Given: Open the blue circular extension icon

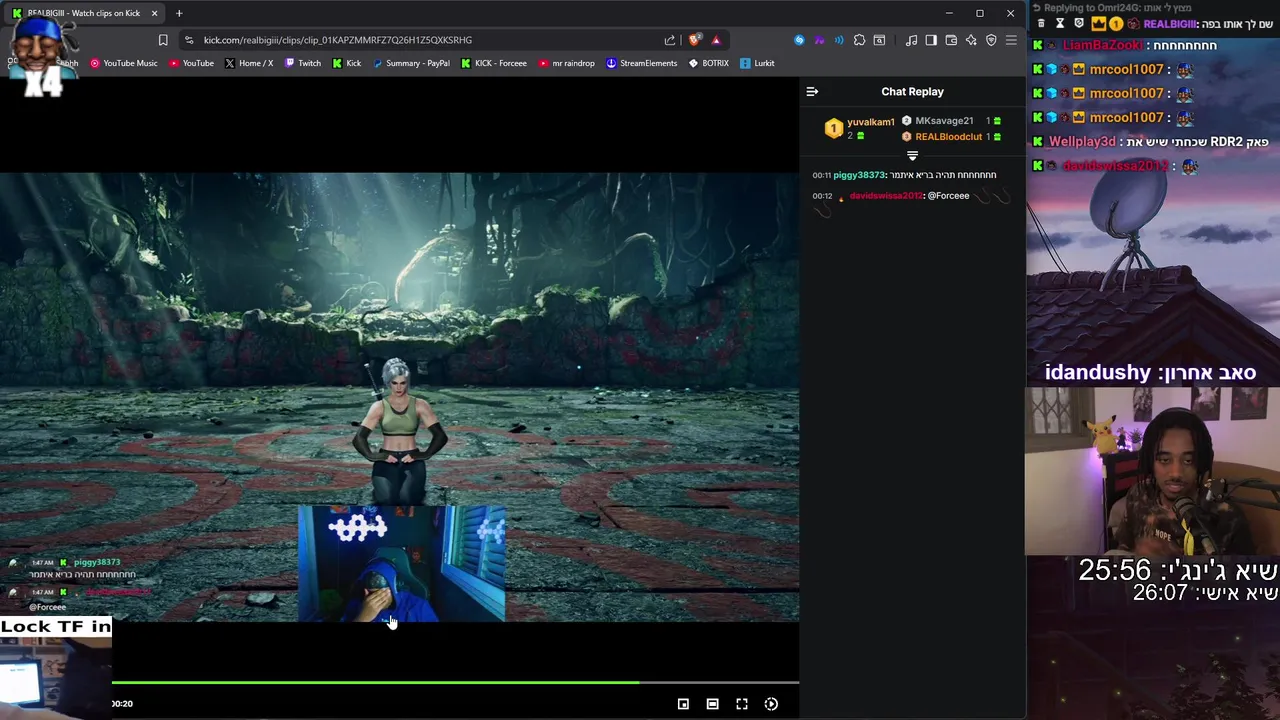Looking at the screenshot, I should (x=799, y=40).
